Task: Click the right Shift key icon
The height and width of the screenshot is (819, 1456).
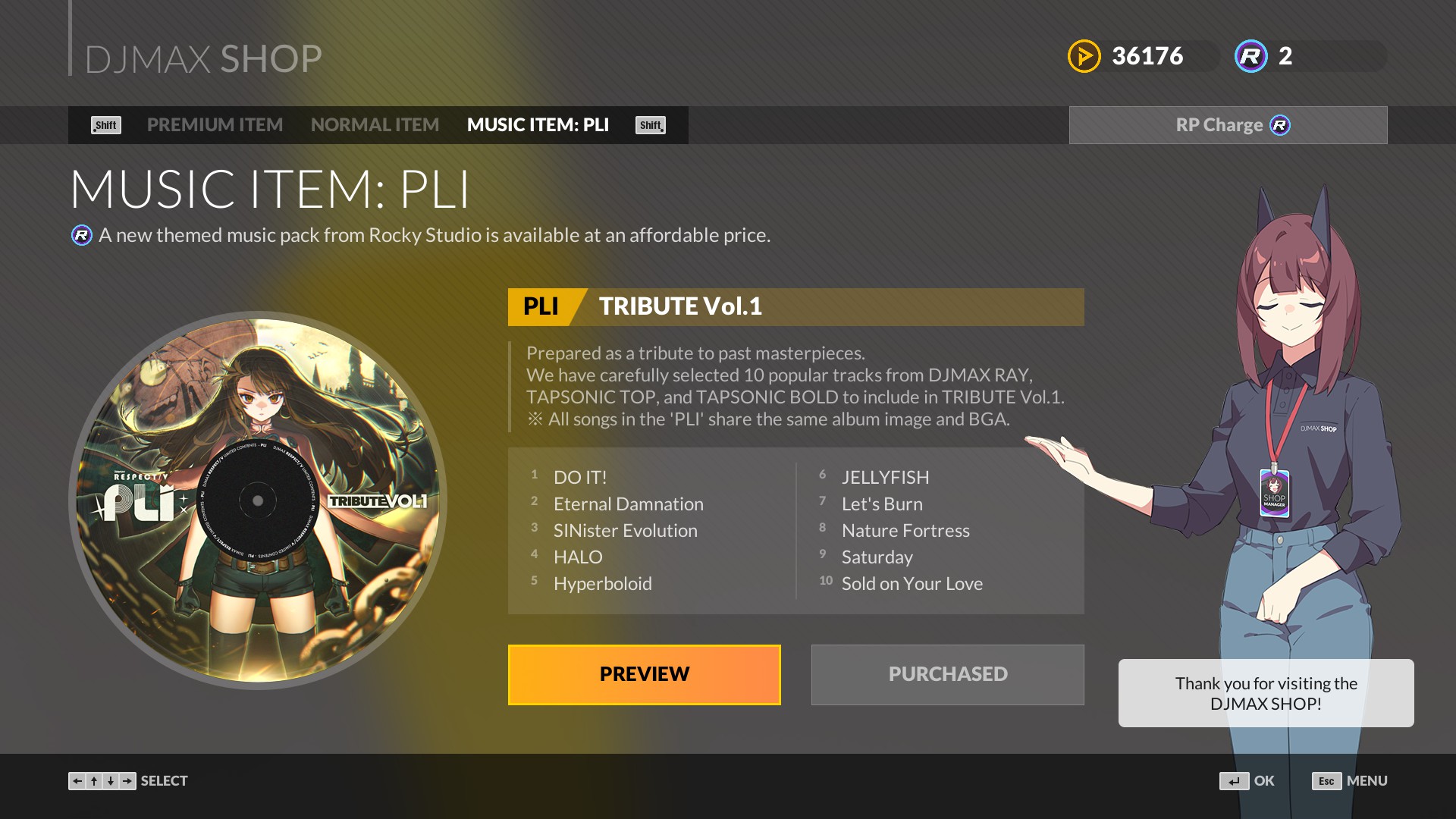Action: (651, 125)
